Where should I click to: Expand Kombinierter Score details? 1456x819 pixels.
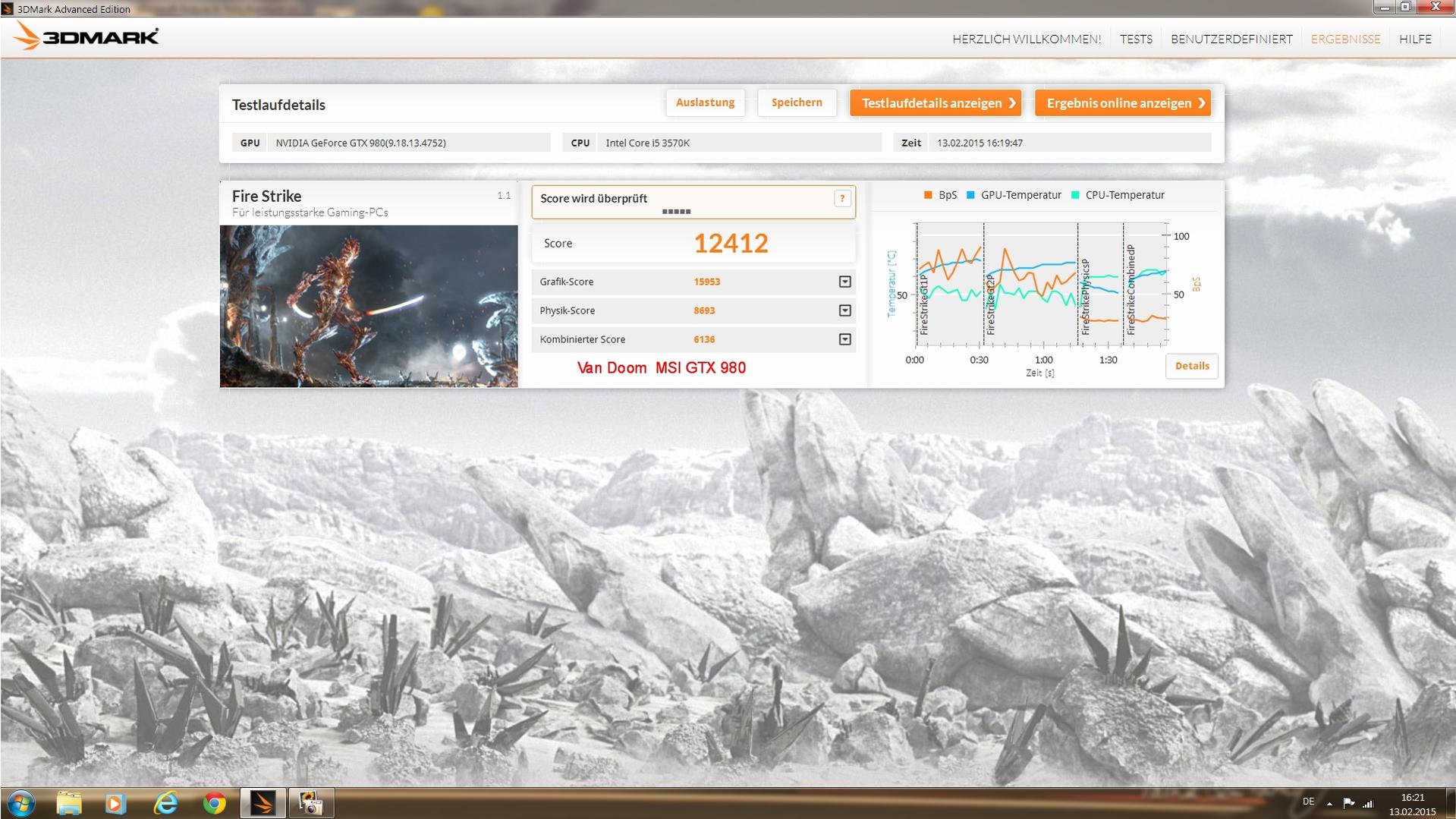(x=844, y=339)
